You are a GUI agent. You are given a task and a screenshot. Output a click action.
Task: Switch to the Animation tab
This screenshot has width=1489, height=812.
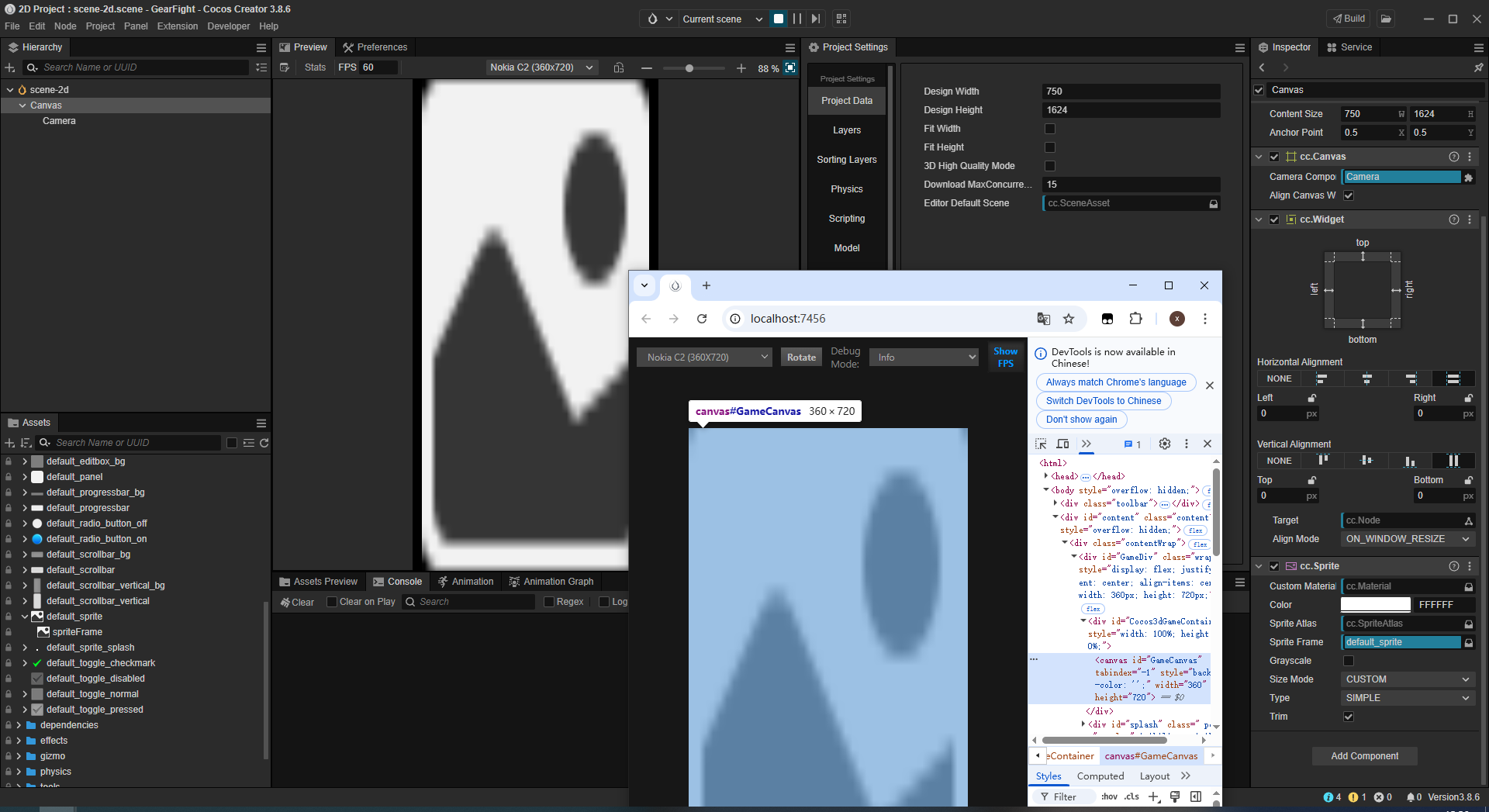pos(465,582)
